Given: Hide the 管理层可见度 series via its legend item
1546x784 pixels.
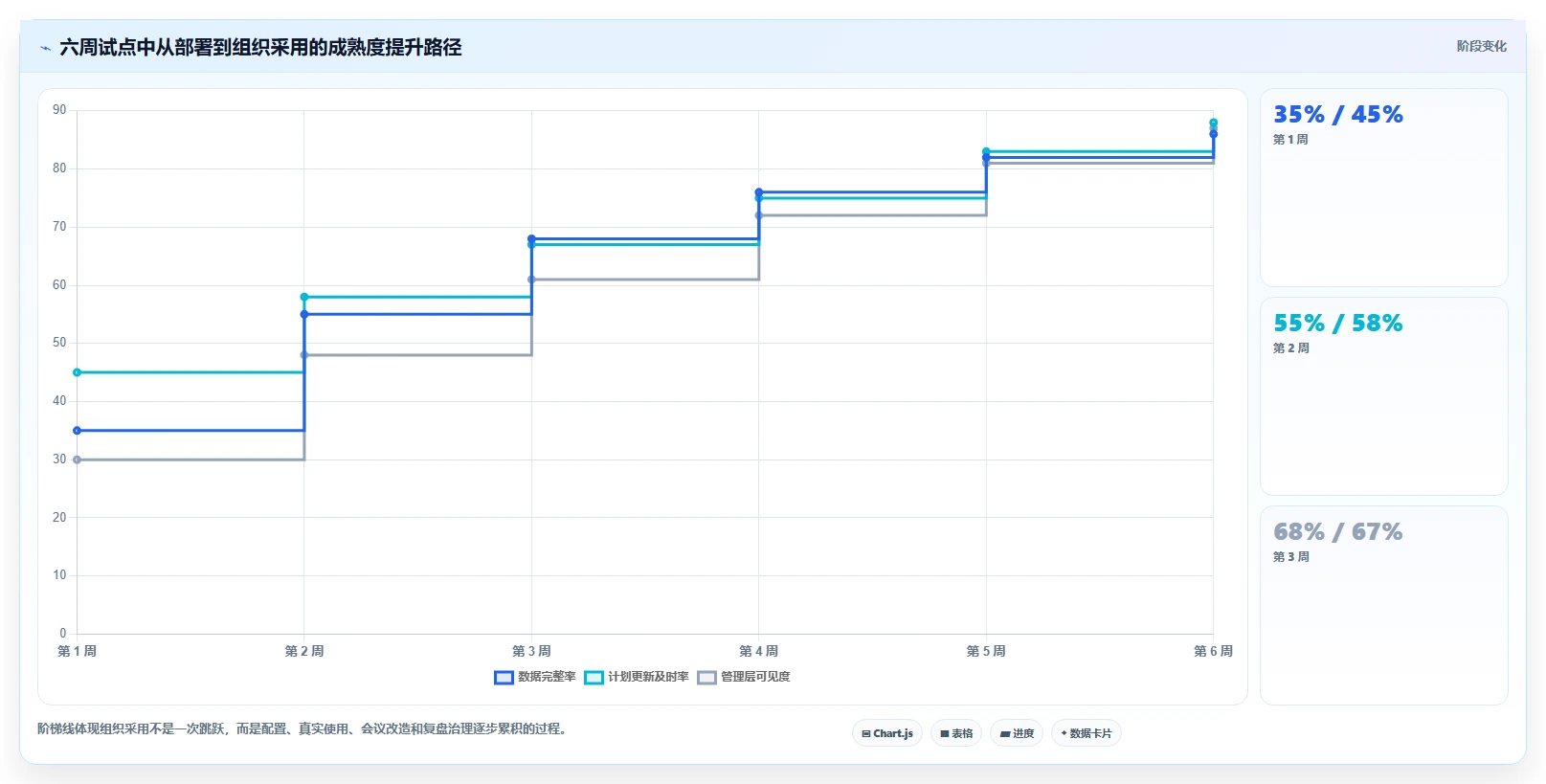Looking at the screenshot, I should (744, 677).
